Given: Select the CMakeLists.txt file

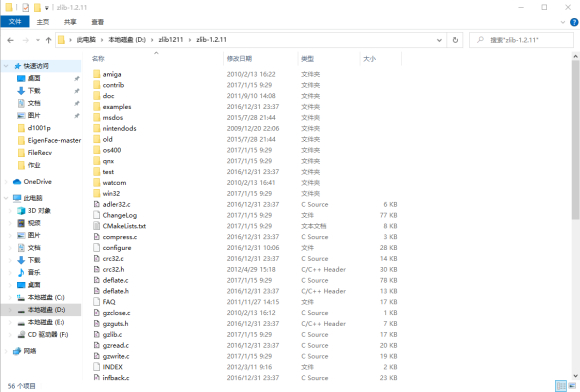Looking at the screenshot, I should 124,226.
